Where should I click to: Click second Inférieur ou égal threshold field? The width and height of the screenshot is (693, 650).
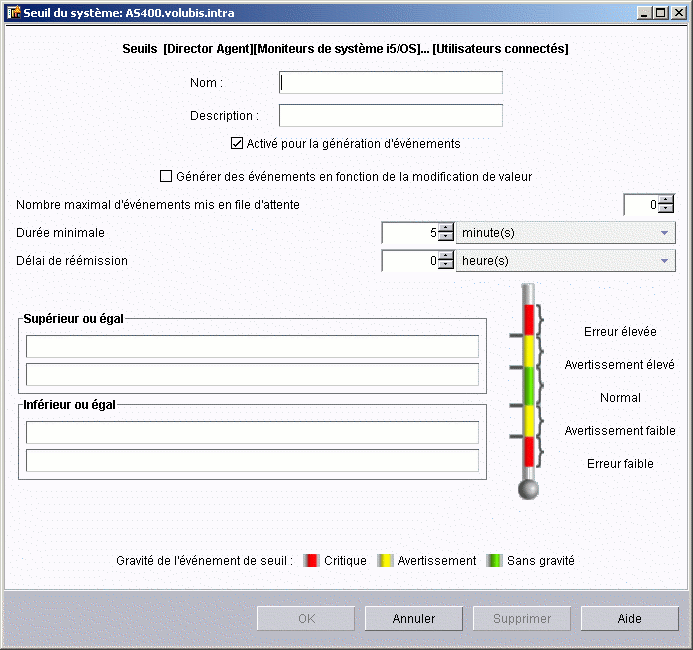tap(252, 460)
